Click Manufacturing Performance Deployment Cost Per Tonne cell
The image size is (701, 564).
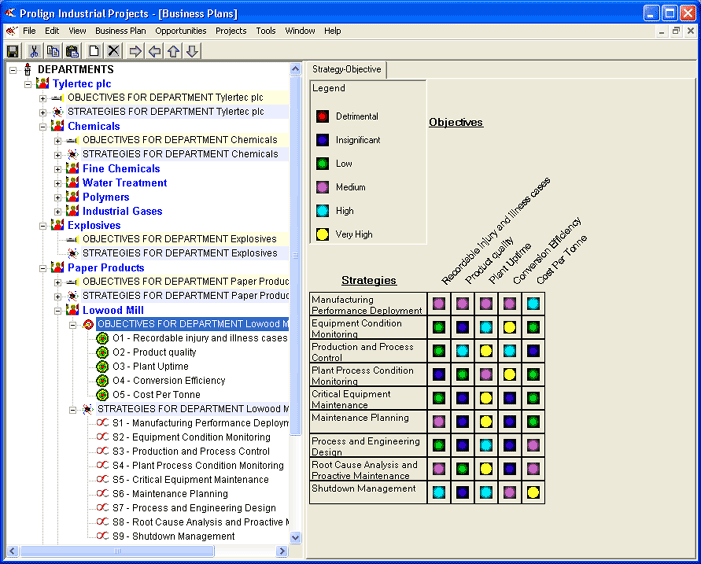(x=533, y=304)
